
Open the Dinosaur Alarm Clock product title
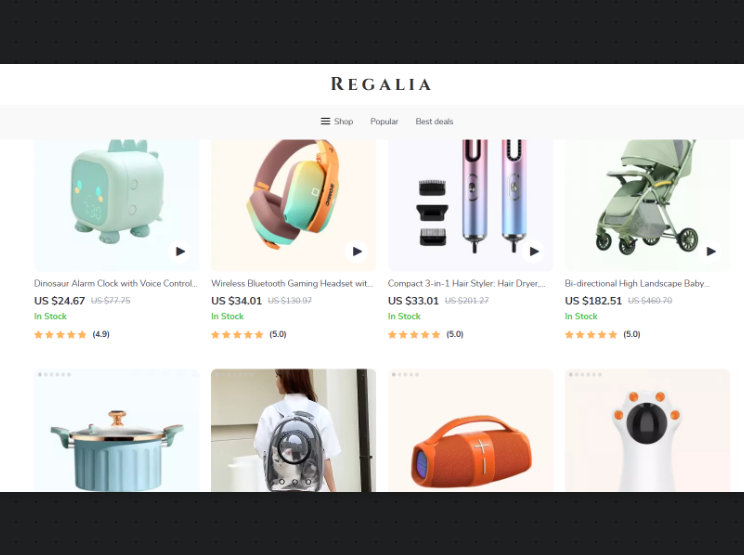pos(116,283)
